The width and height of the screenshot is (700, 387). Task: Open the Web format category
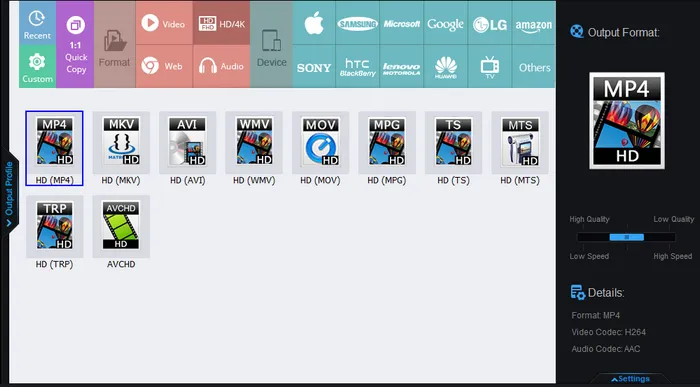click(x=164, y=66)
